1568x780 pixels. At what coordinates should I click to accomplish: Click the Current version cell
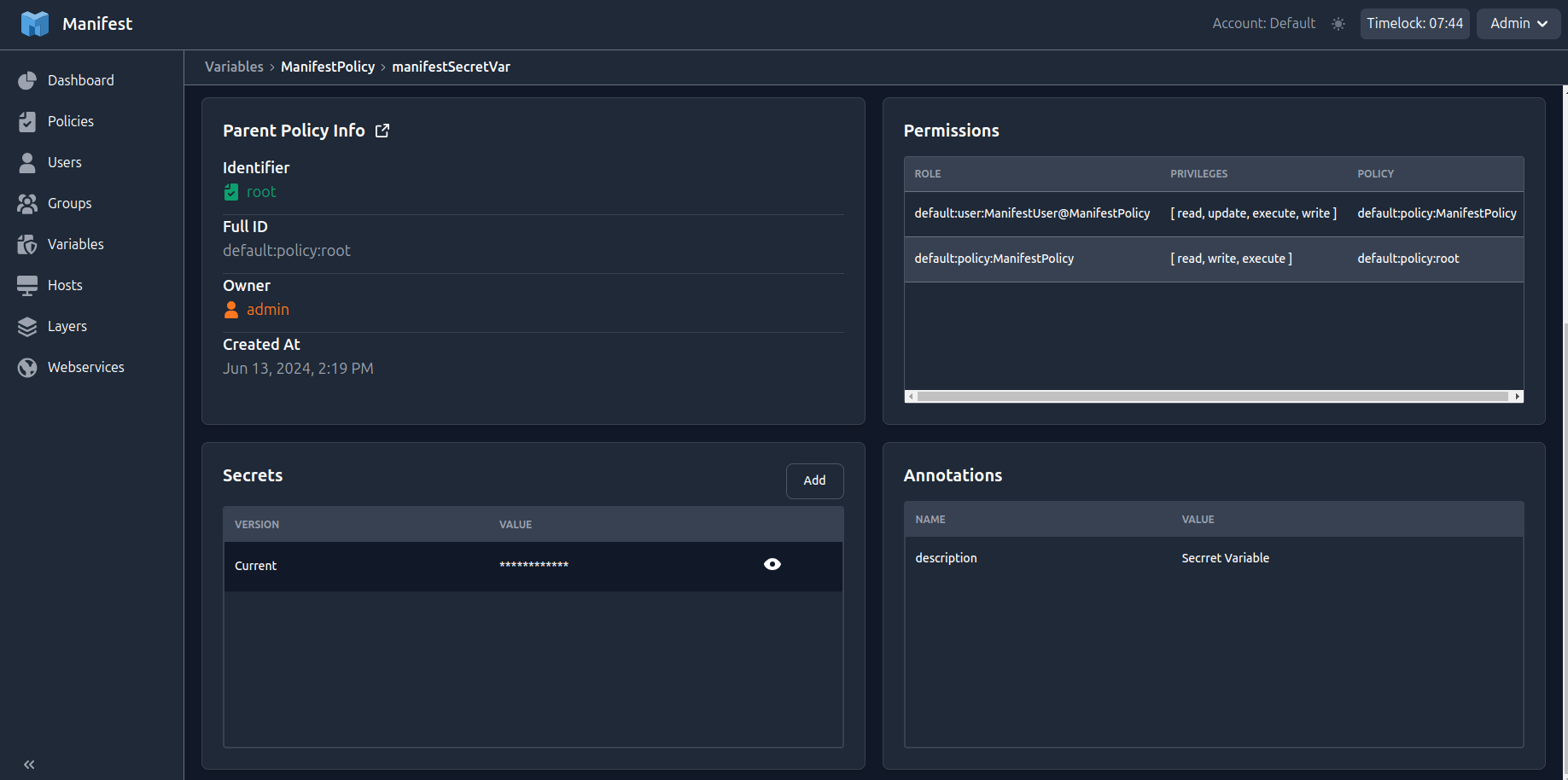click(x=255, y=566)
